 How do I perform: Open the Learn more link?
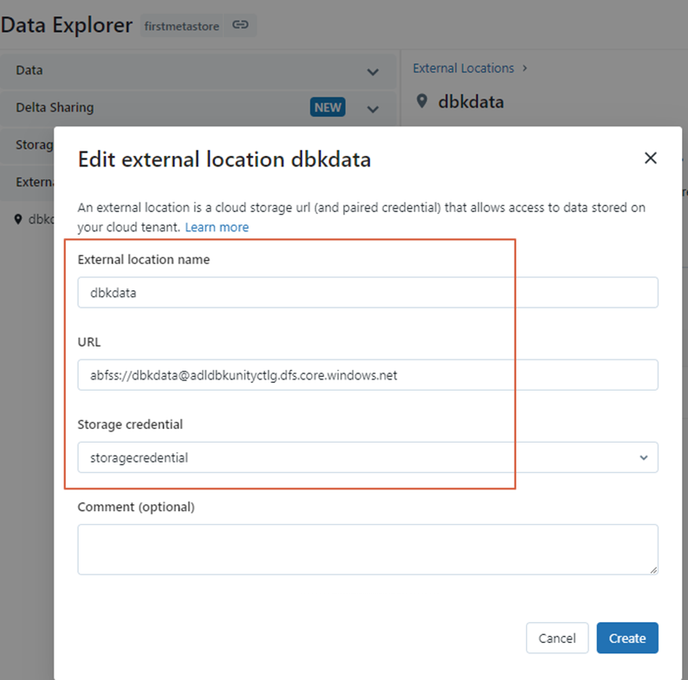[217, 227]
